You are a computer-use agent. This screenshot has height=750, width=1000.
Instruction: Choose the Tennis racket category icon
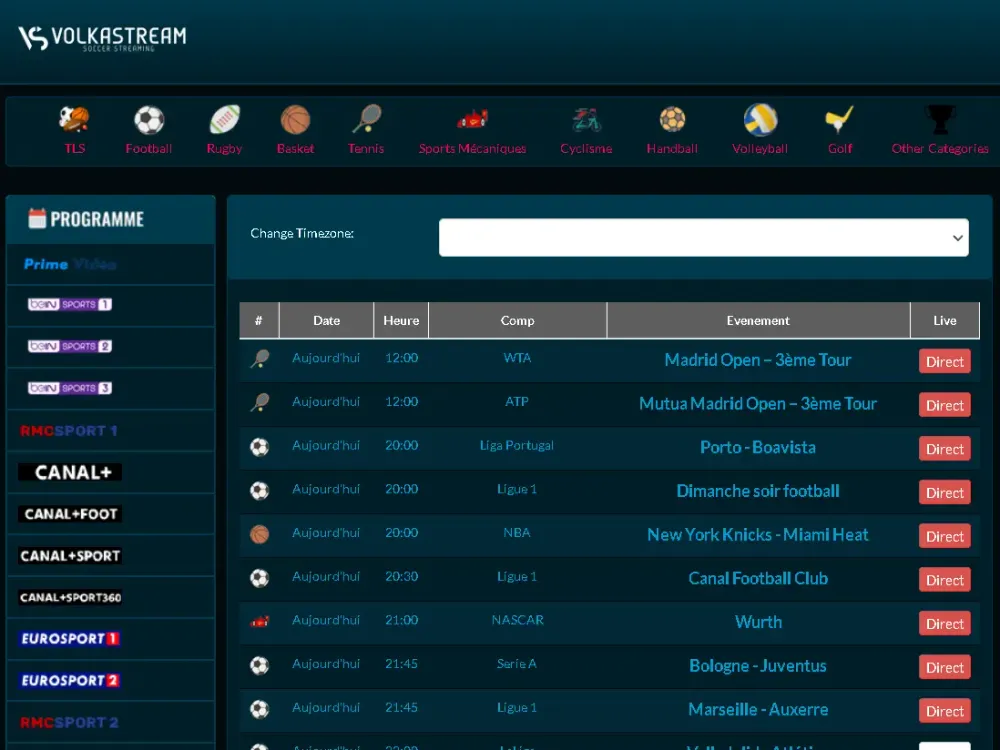click(x=367, y=119)
